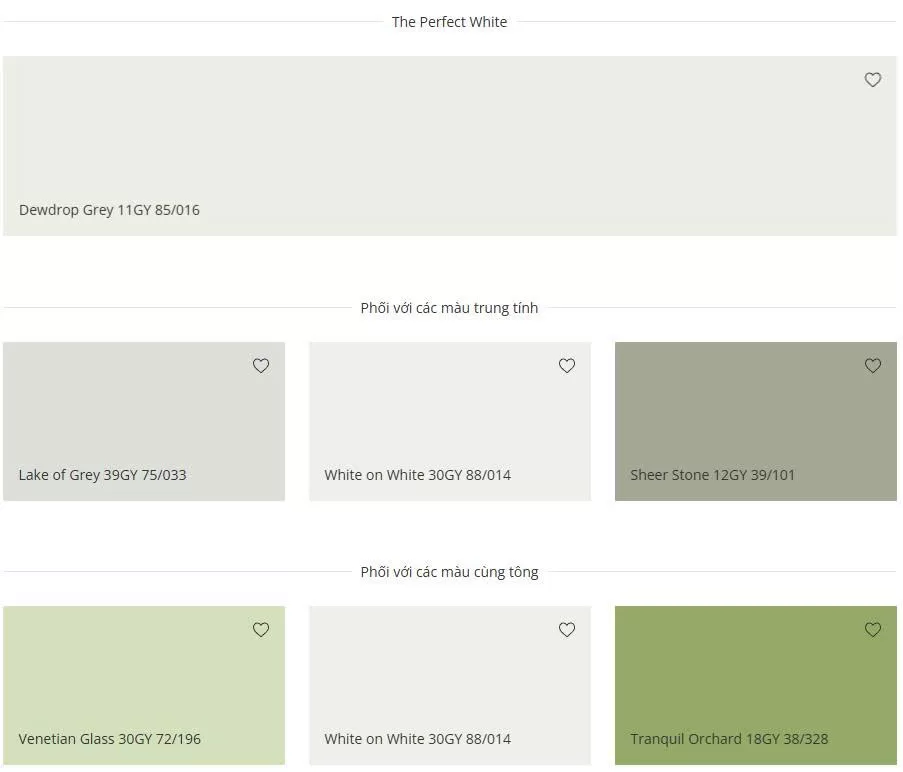Open the Dewdrop Grey color details
The width and height of the screenshot is (903, 772).
tap(109, 210)
